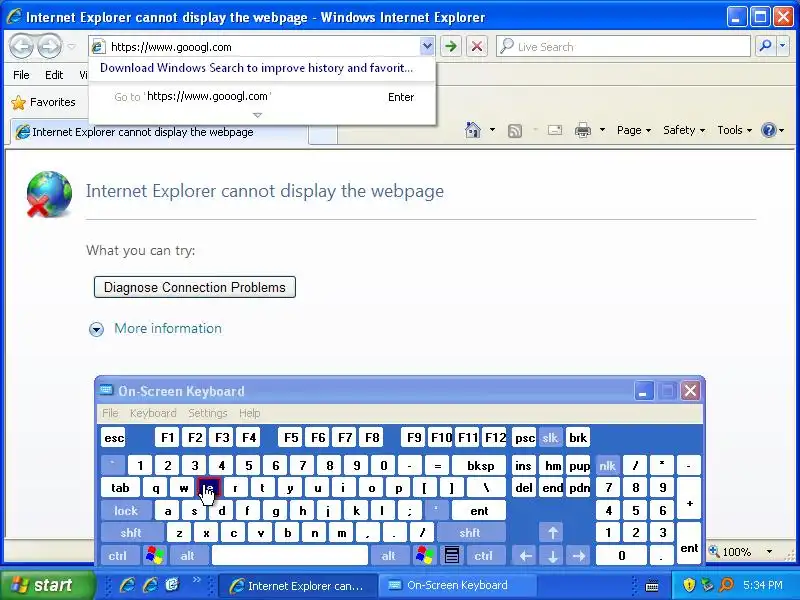800x600 pixels.
Task: Open the Edit menu in Internet Explorer
Action: pyautogui.click(x=54, y=75)
